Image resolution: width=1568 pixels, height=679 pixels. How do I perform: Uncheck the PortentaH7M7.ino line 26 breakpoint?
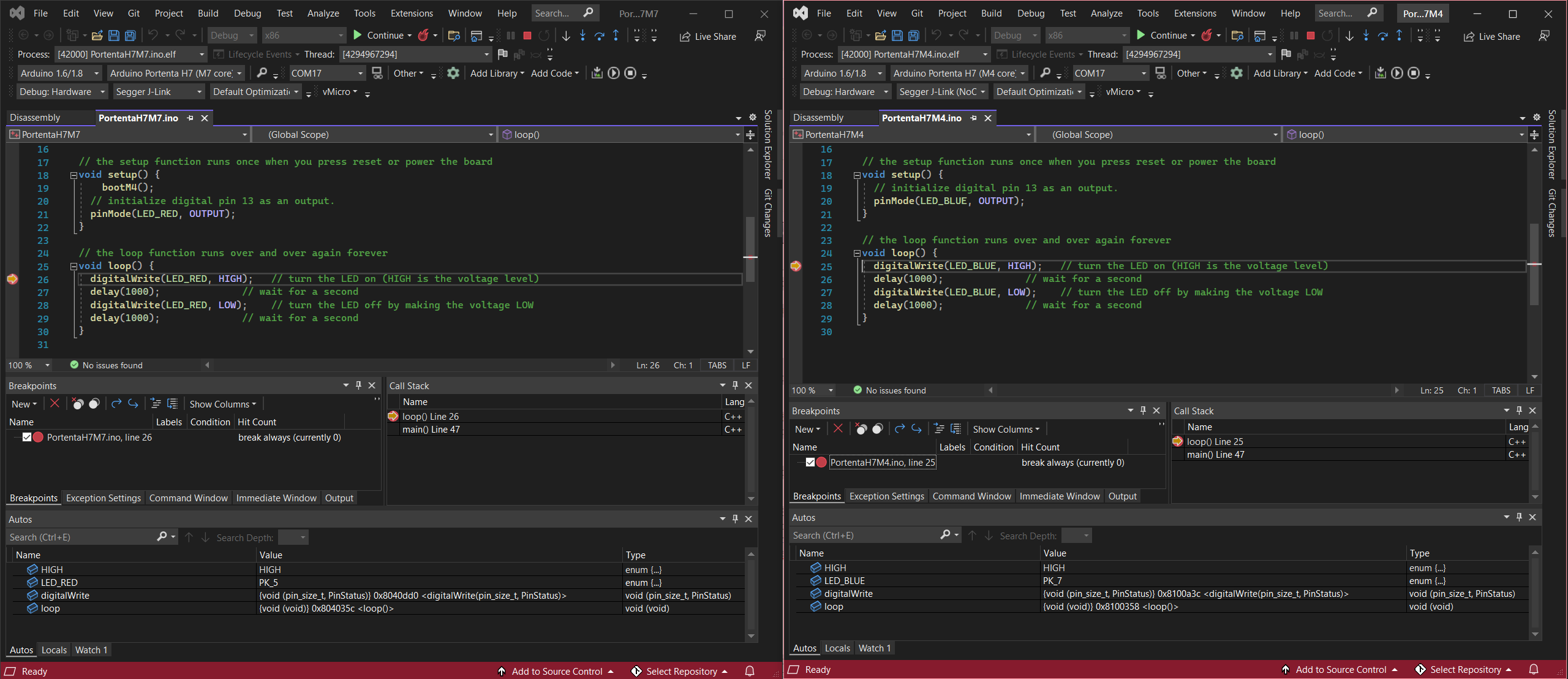pyautogui.click(x=27, y=437)
